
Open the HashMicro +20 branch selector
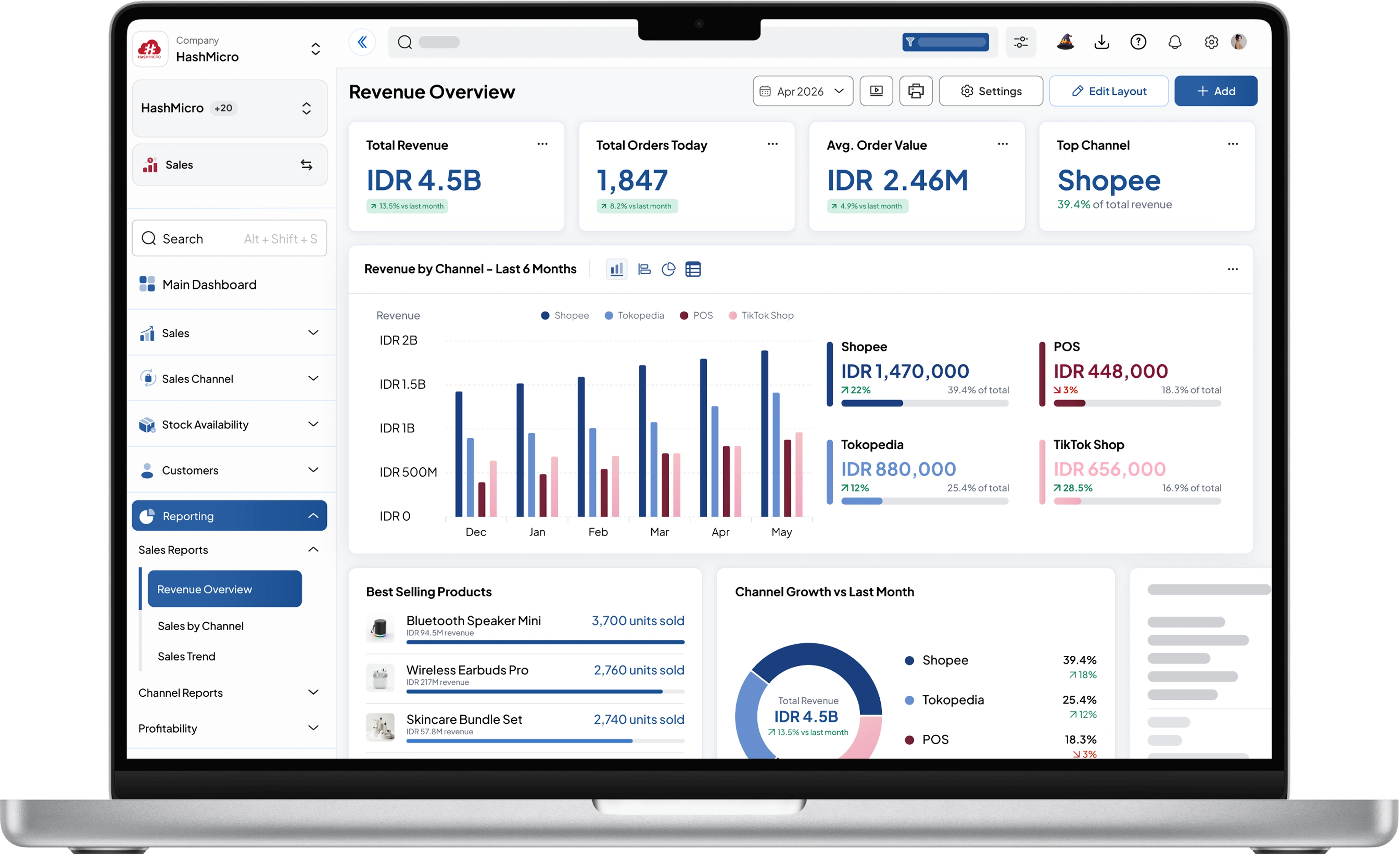229,108
